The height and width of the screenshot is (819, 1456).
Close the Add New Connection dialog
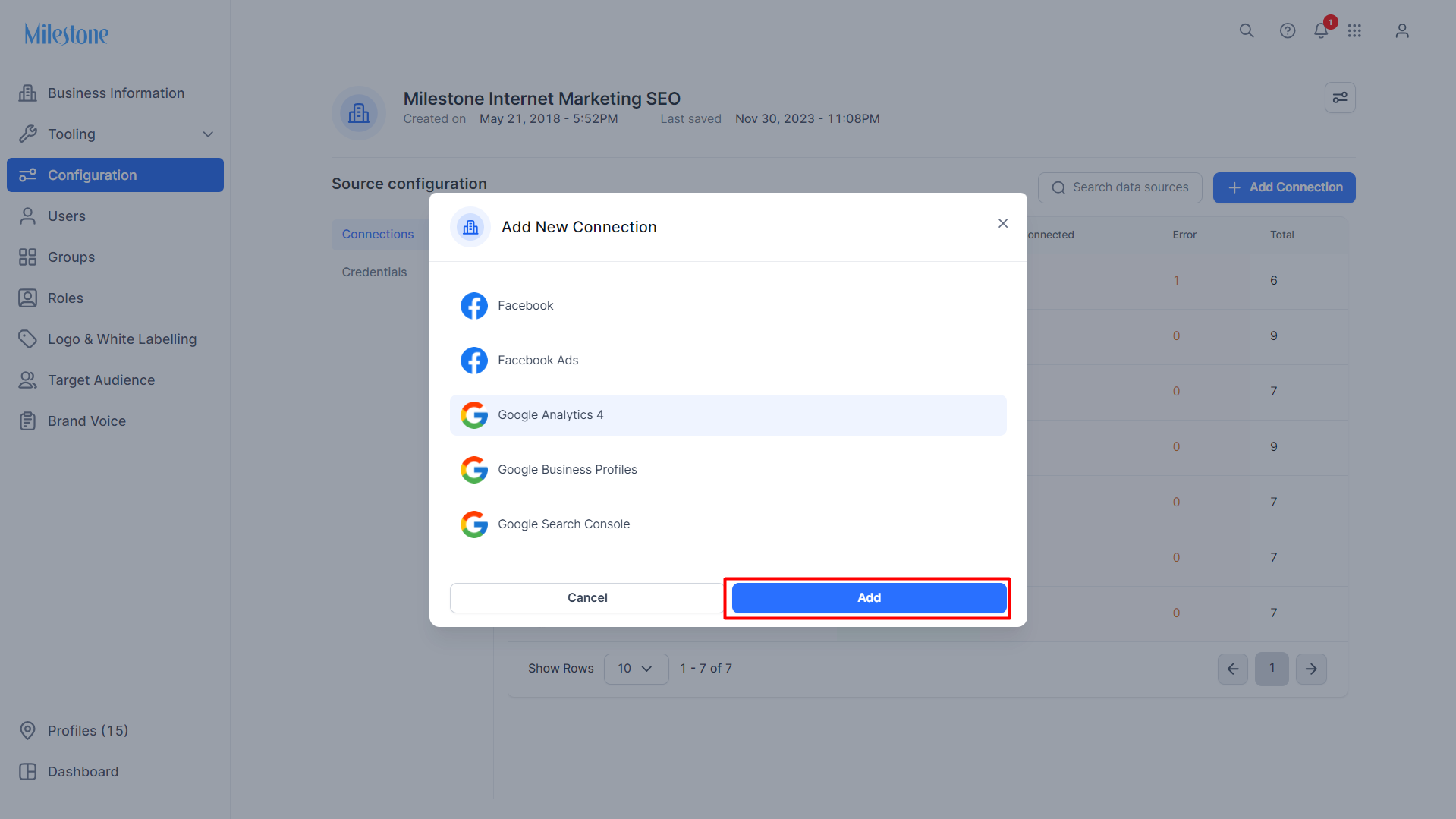click(1003, 223)
